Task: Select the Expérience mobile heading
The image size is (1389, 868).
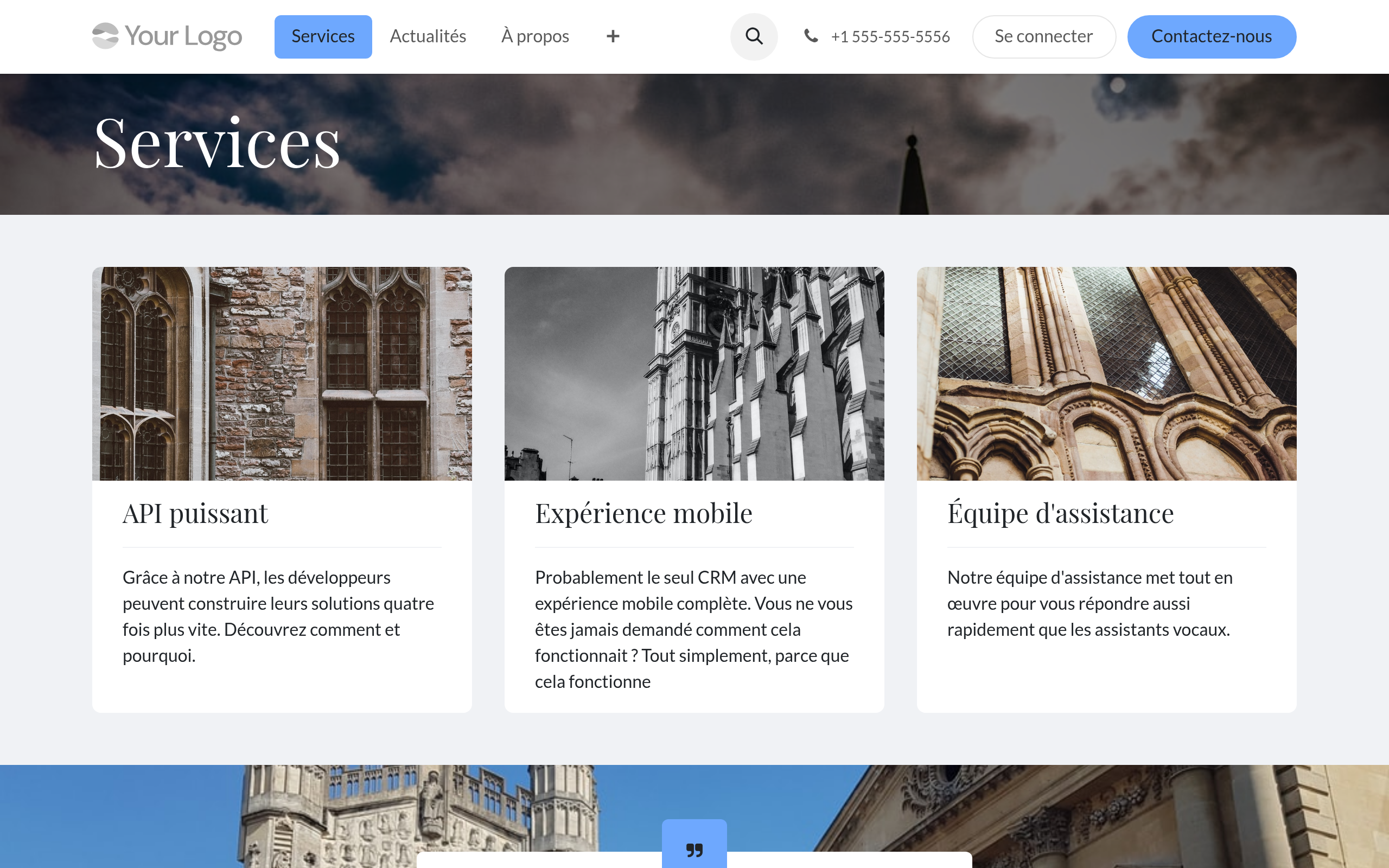Action: [643, 513]
